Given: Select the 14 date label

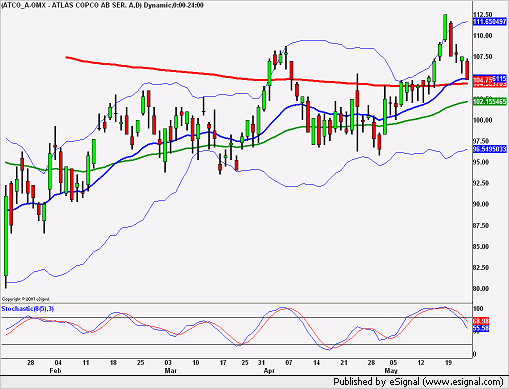Looking at the screenshot, I should coord(316,363).
